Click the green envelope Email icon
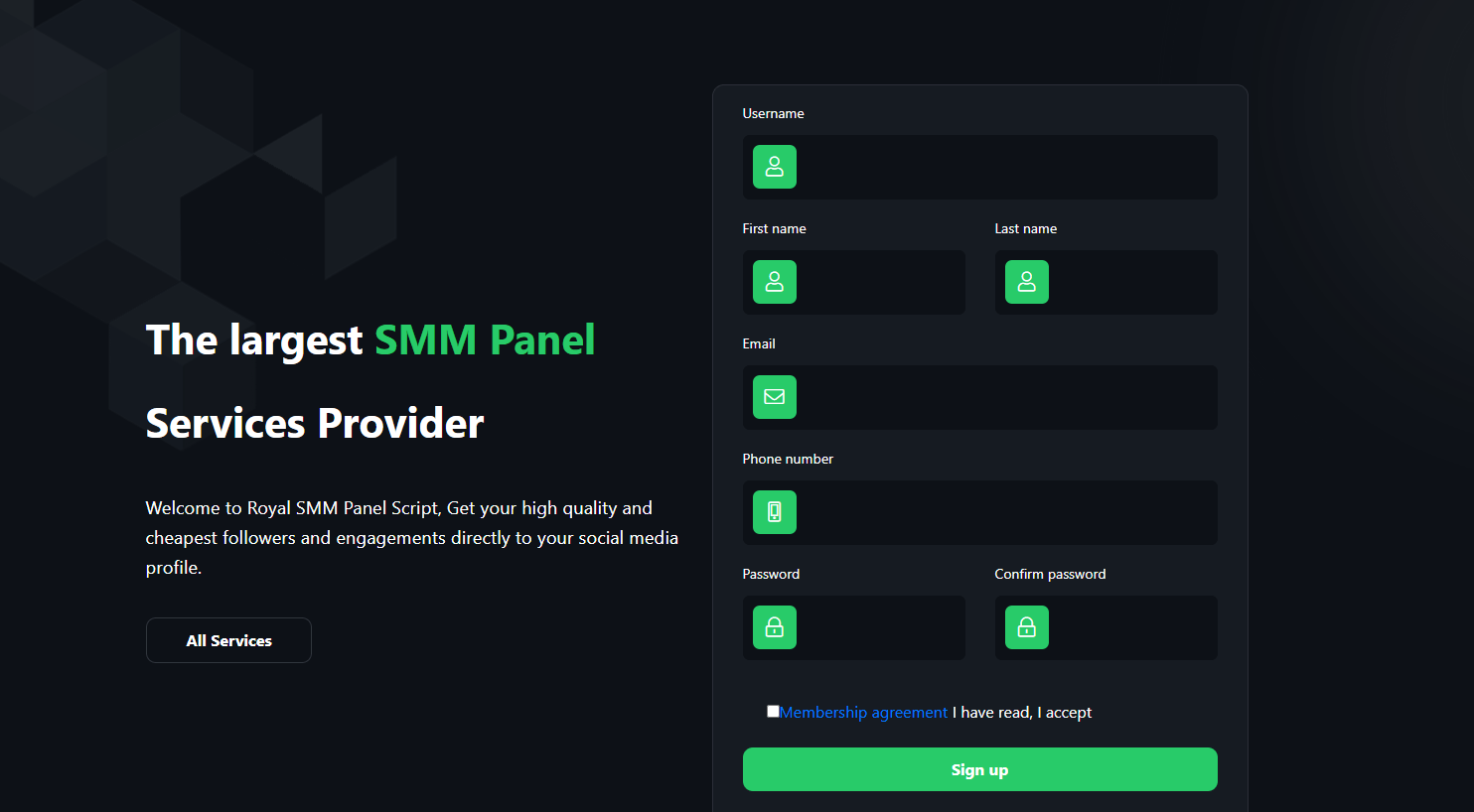This screenshot has height=812, width=1474. 775,397
